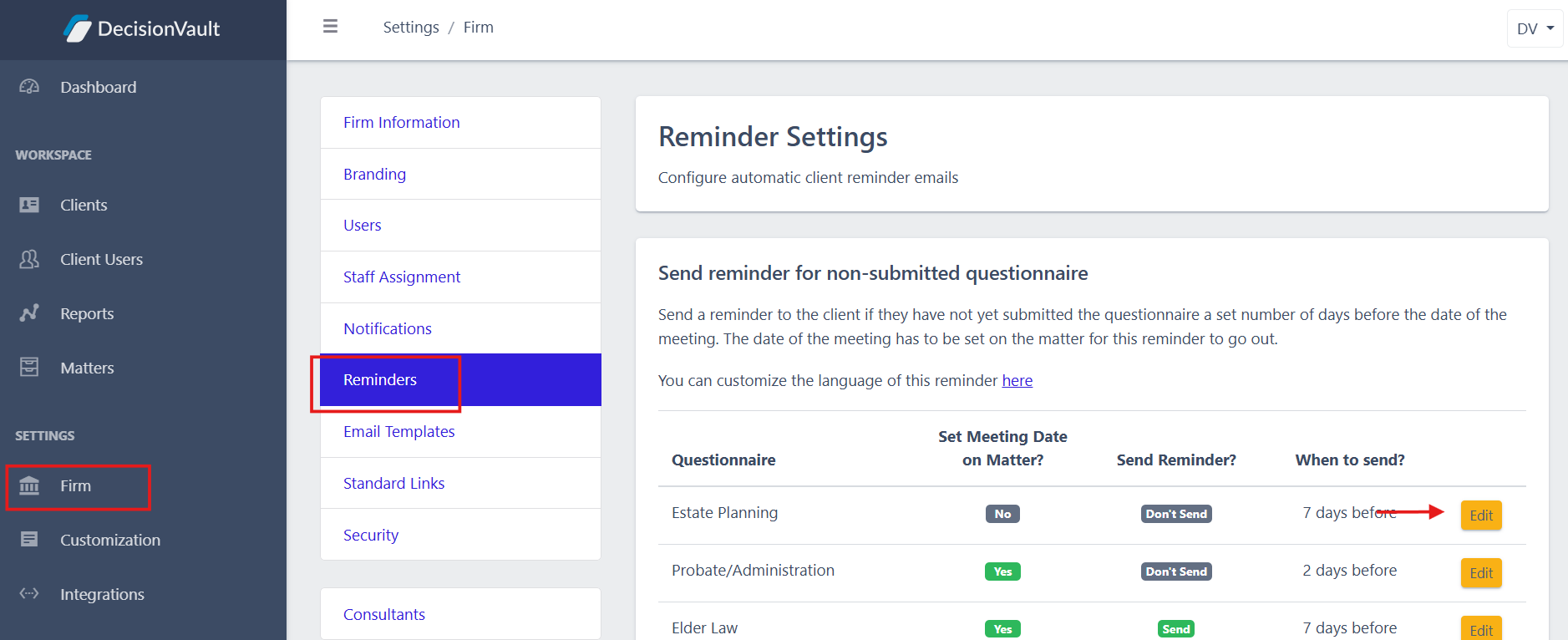1568x640 pixels.
Task: Edit the Probate/Administration reminder
Action: (x=1480, y=573)
